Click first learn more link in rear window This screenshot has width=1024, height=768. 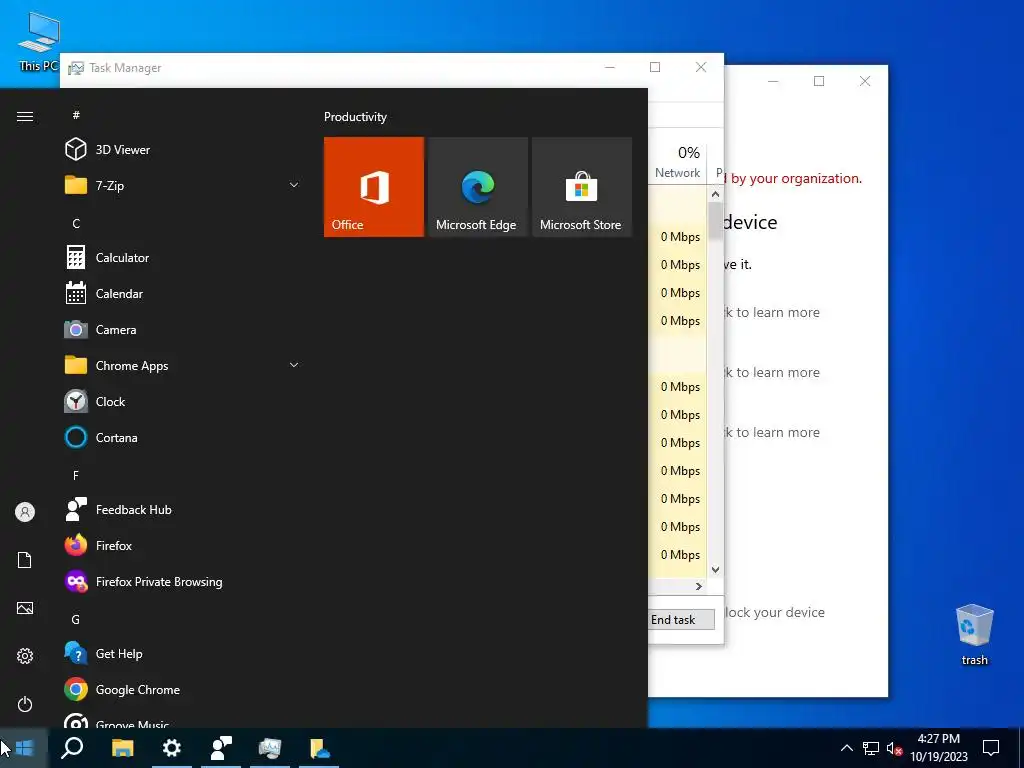(x=773, y=312)
